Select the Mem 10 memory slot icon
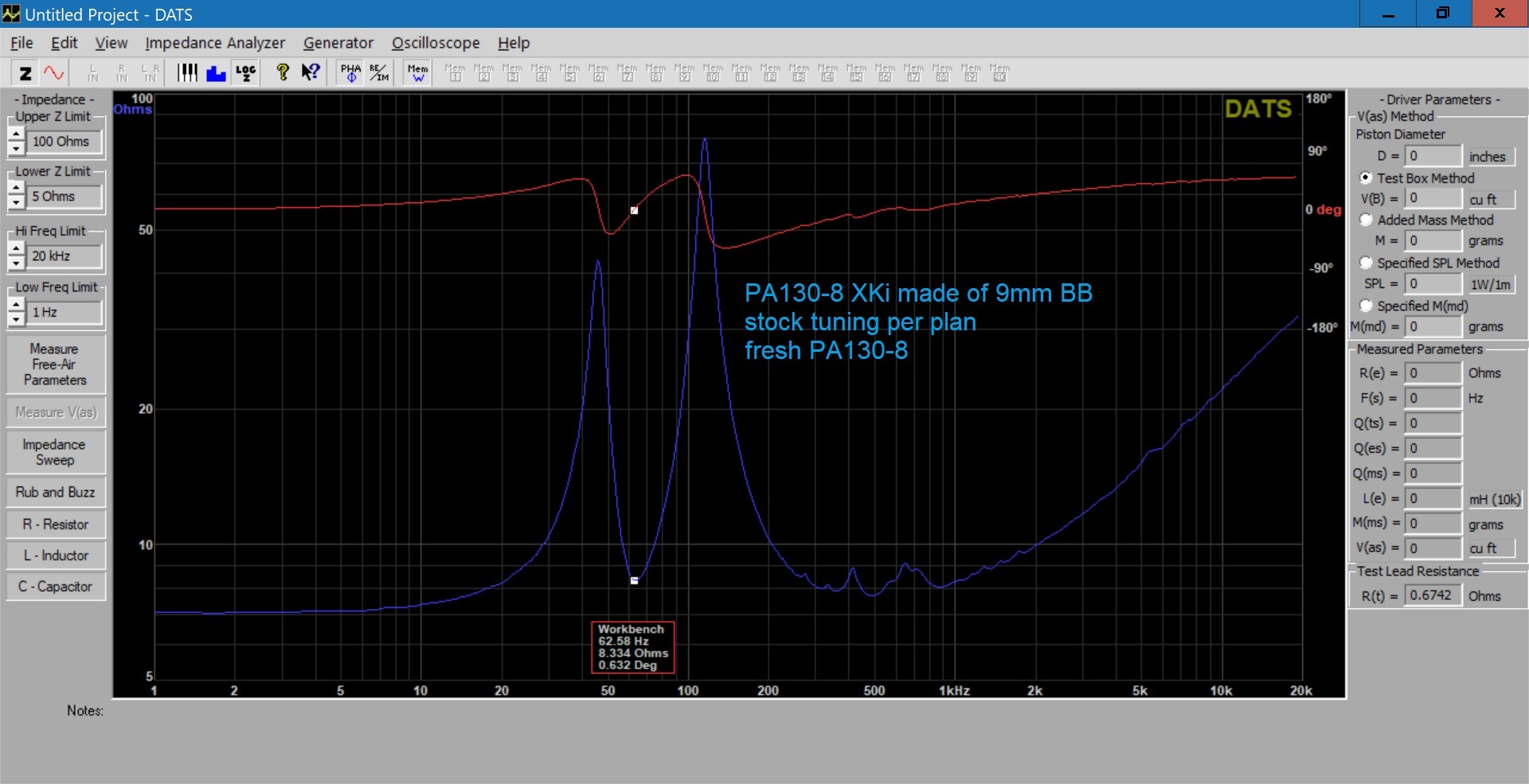 [713, 73]
